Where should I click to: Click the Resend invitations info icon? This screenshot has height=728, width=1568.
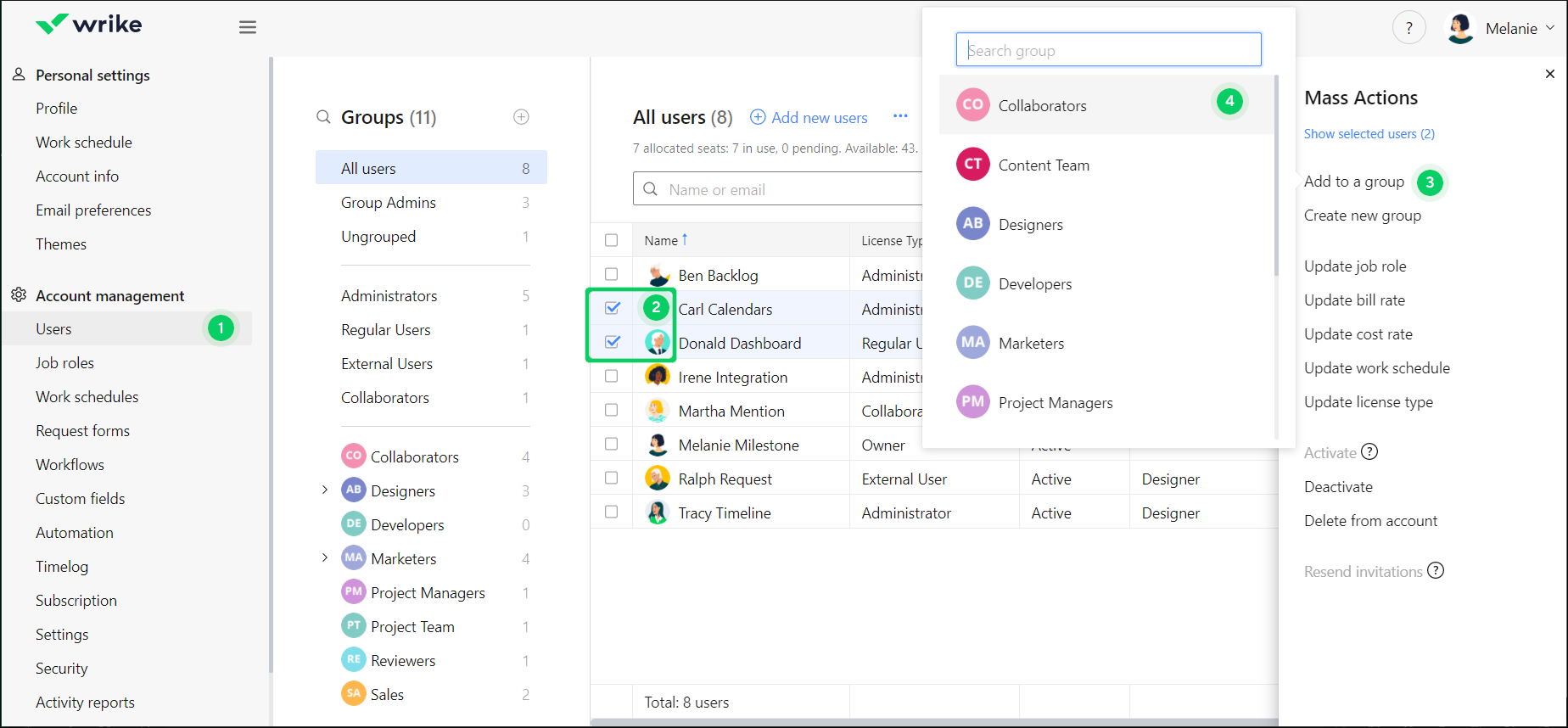pyautogui.click(x=1436, y=571)
